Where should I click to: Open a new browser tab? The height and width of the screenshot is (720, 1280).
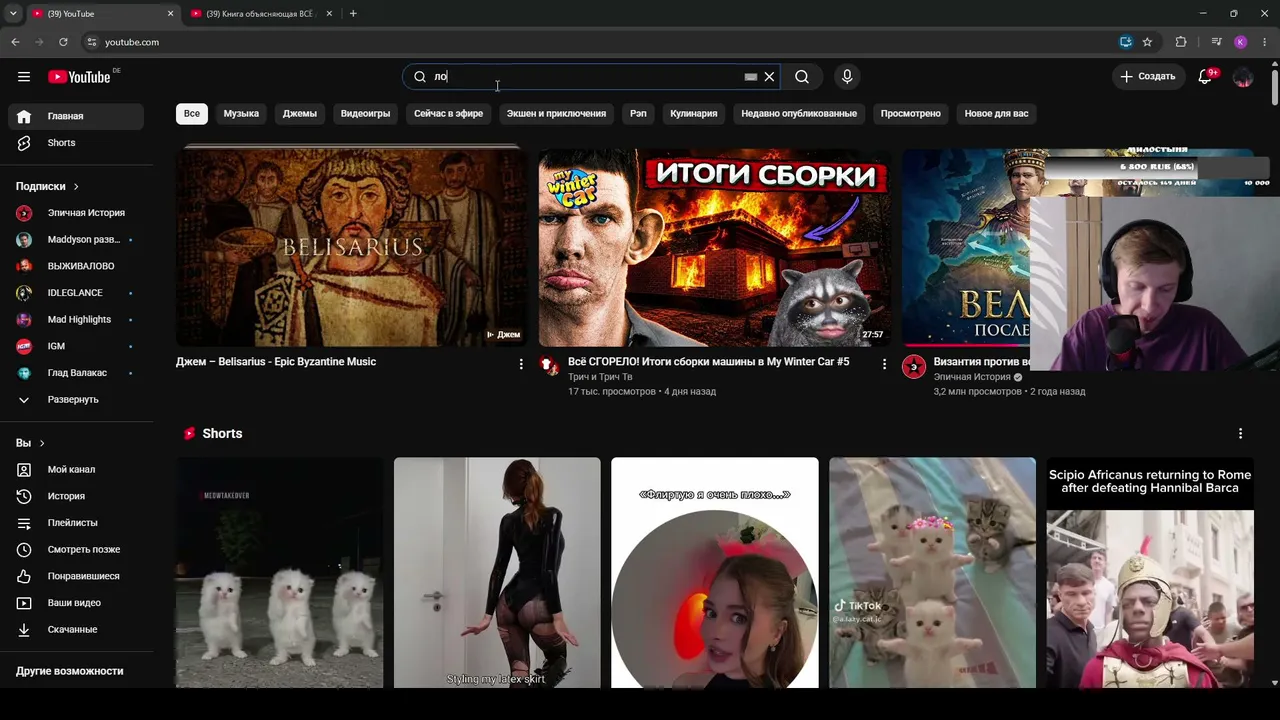click(x=353, y=14)
